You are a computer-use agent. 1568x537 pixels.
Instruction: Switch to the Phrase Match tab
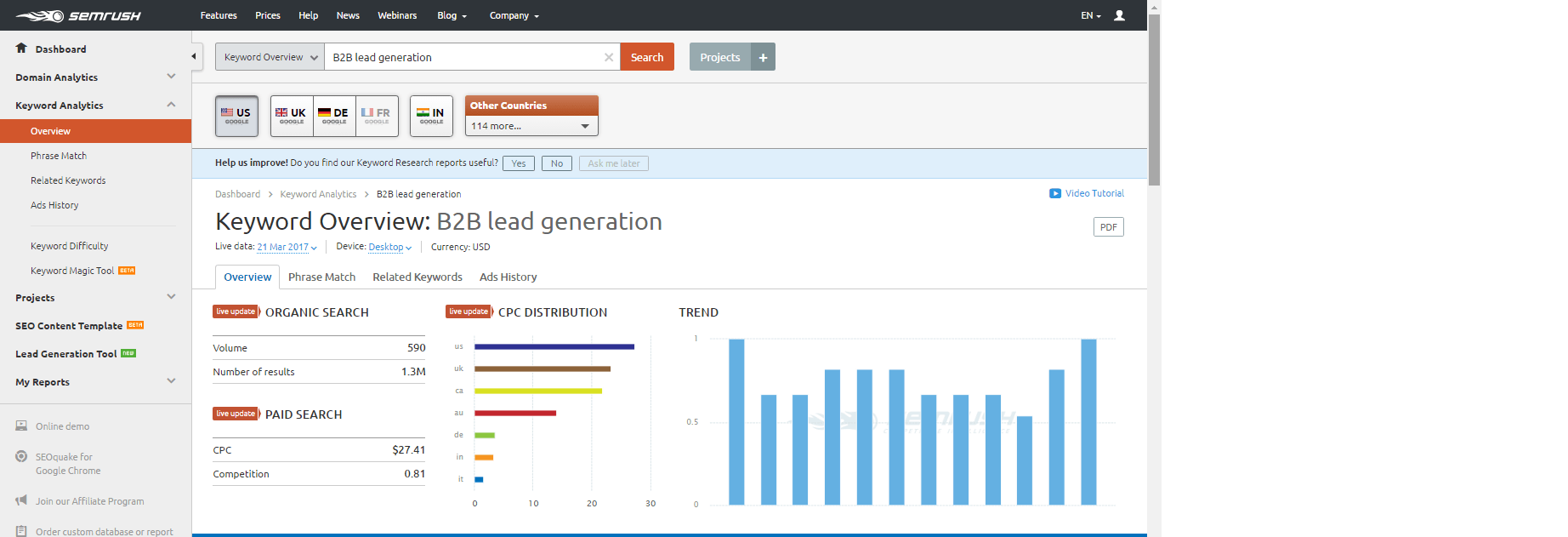pyautogui.click(x=321, y=277)
